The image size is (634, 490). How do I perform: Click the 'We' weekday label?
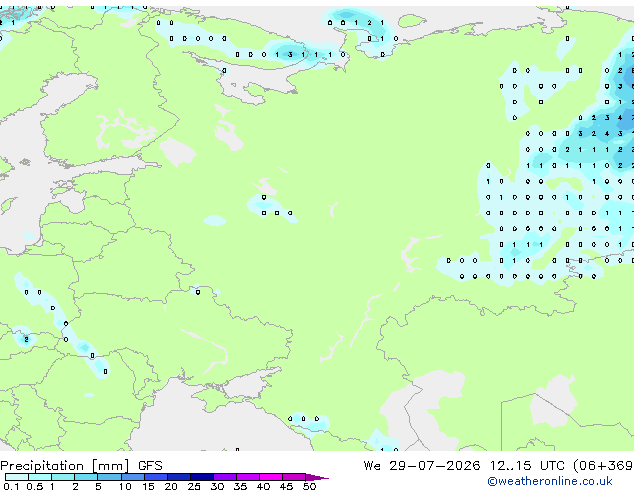click(x=372, y=466)
